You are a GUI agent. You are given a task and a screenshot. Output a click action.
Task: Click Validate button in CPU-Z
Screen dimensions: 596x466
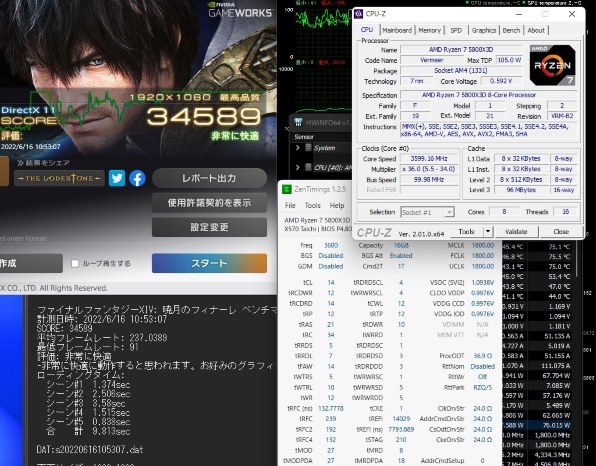point(516,231)
